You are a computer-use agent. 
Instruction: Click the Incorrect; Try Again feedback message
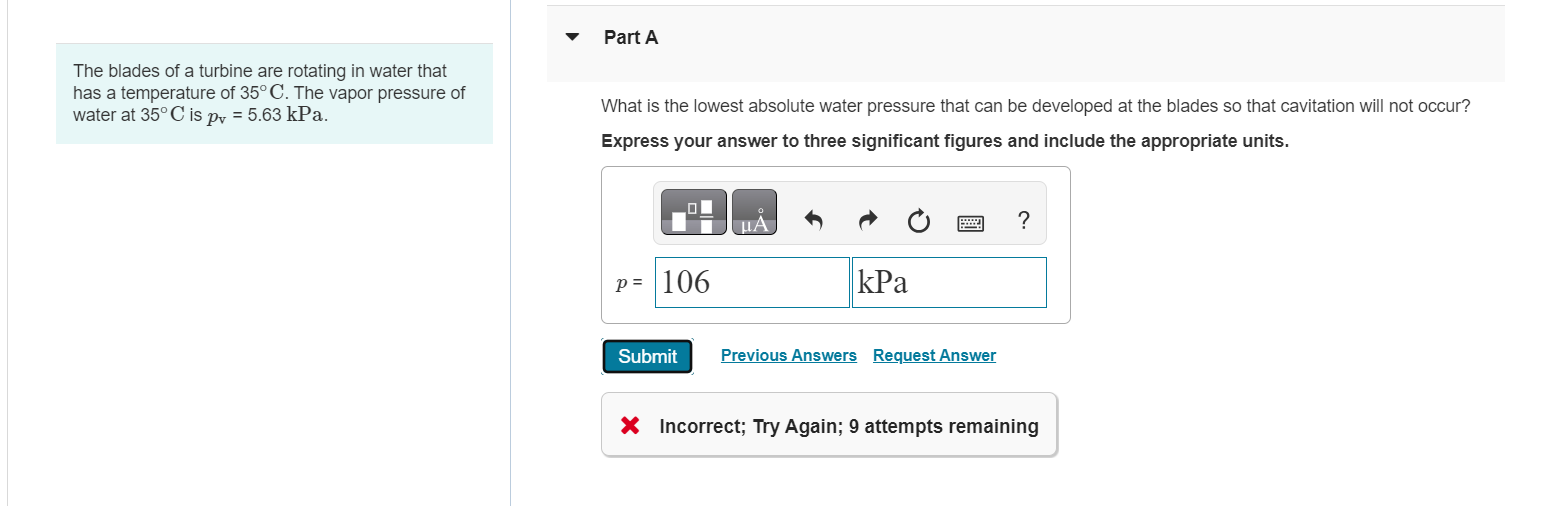coord(848,427)
